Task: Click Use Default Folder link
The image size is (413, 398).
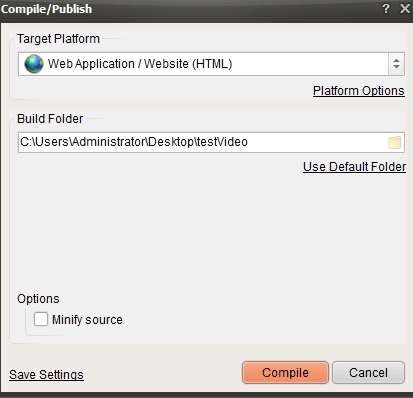Action: [354, 167]
